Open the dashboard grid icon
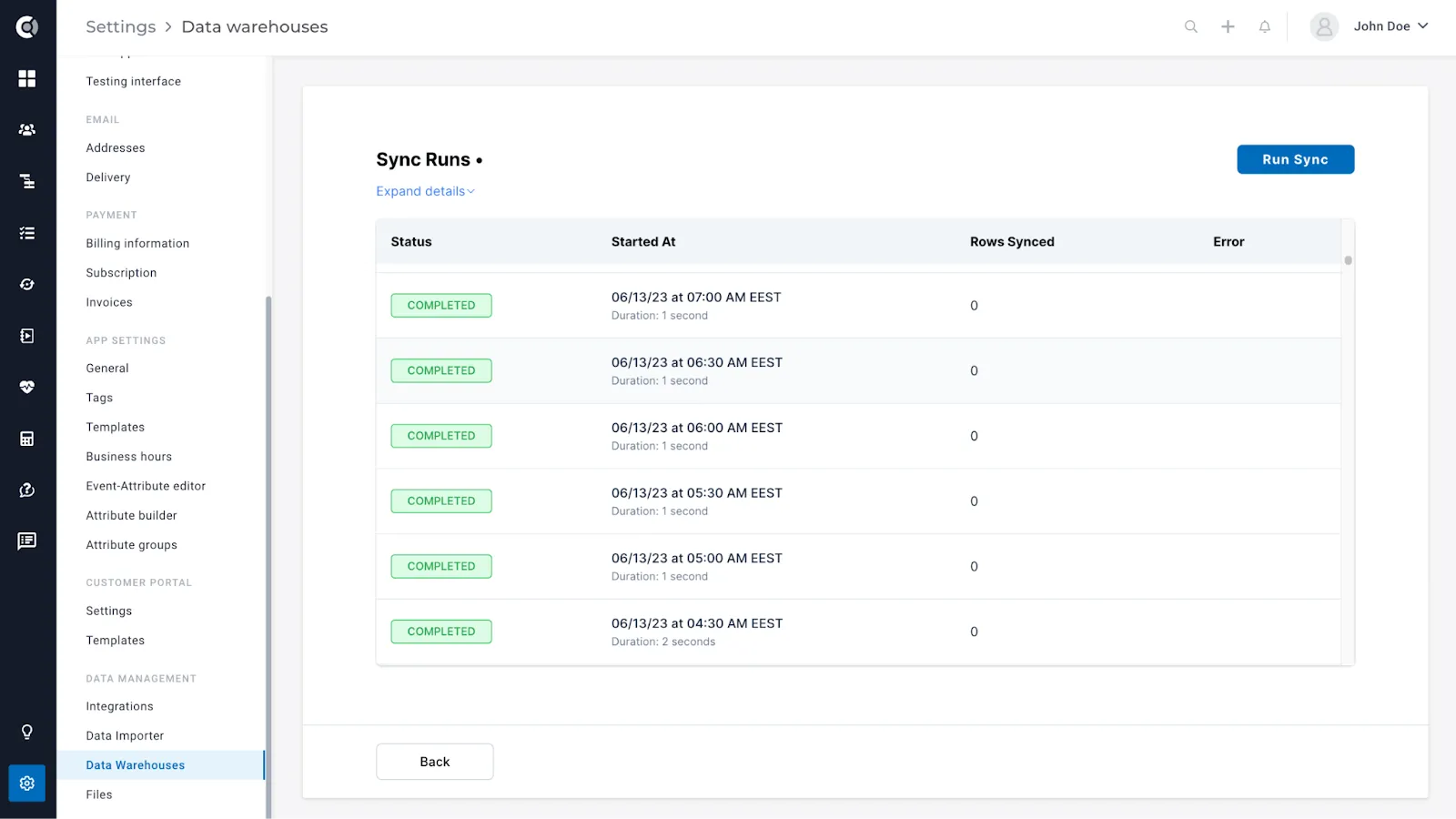The image size is (1456, 819). pyautogui.click(x=27, y=79)
